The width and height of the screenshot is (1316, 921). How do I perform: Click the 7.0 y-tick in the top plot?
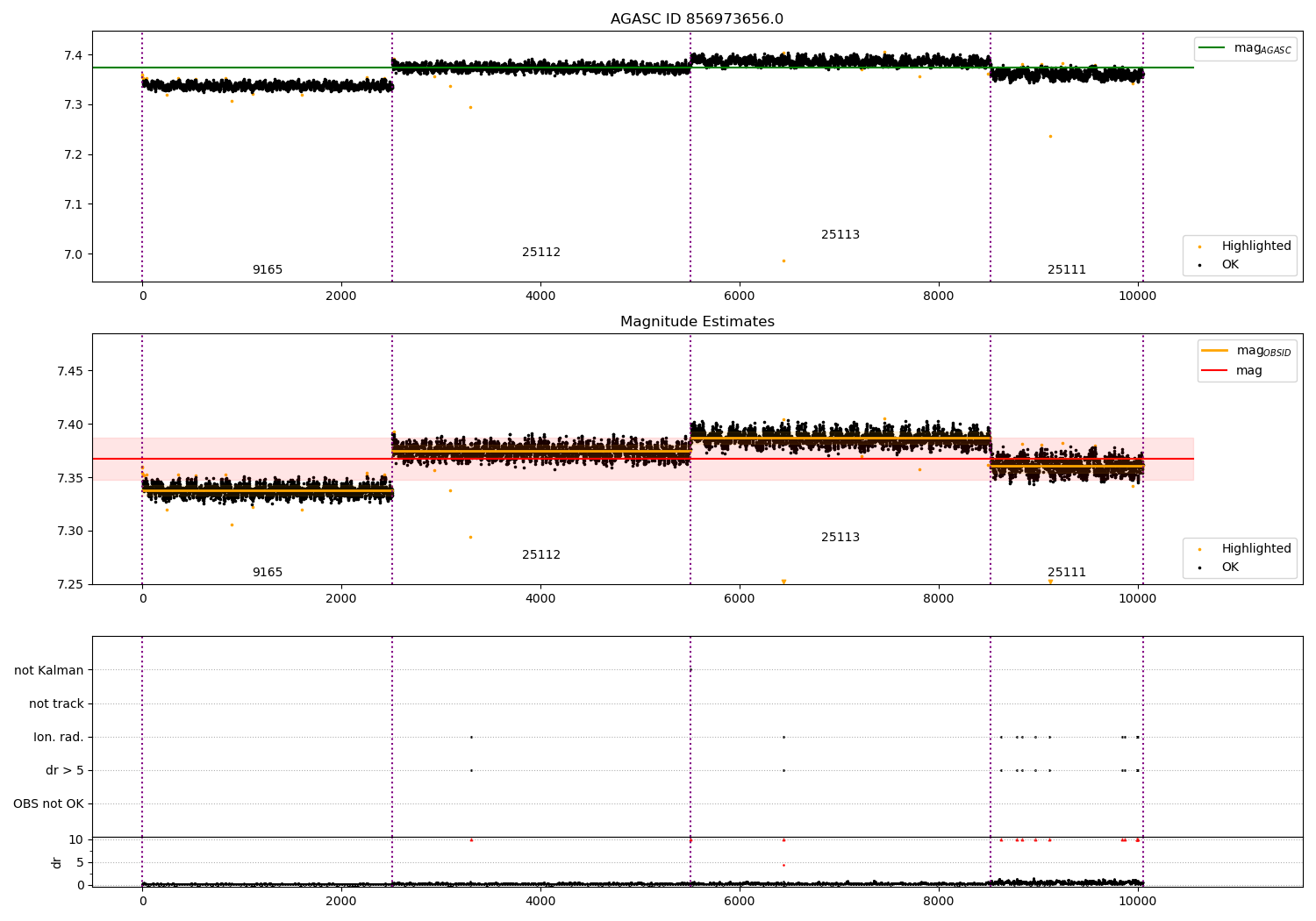[73, 255]
